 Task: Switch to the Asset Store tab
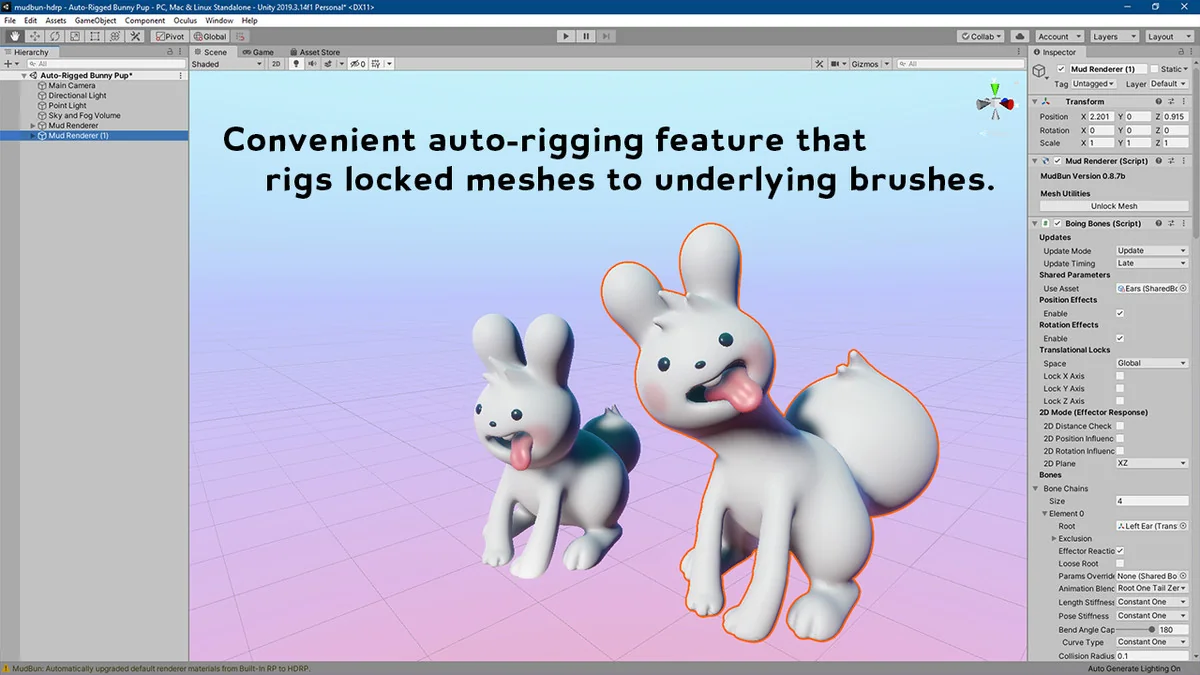(315, 52)
